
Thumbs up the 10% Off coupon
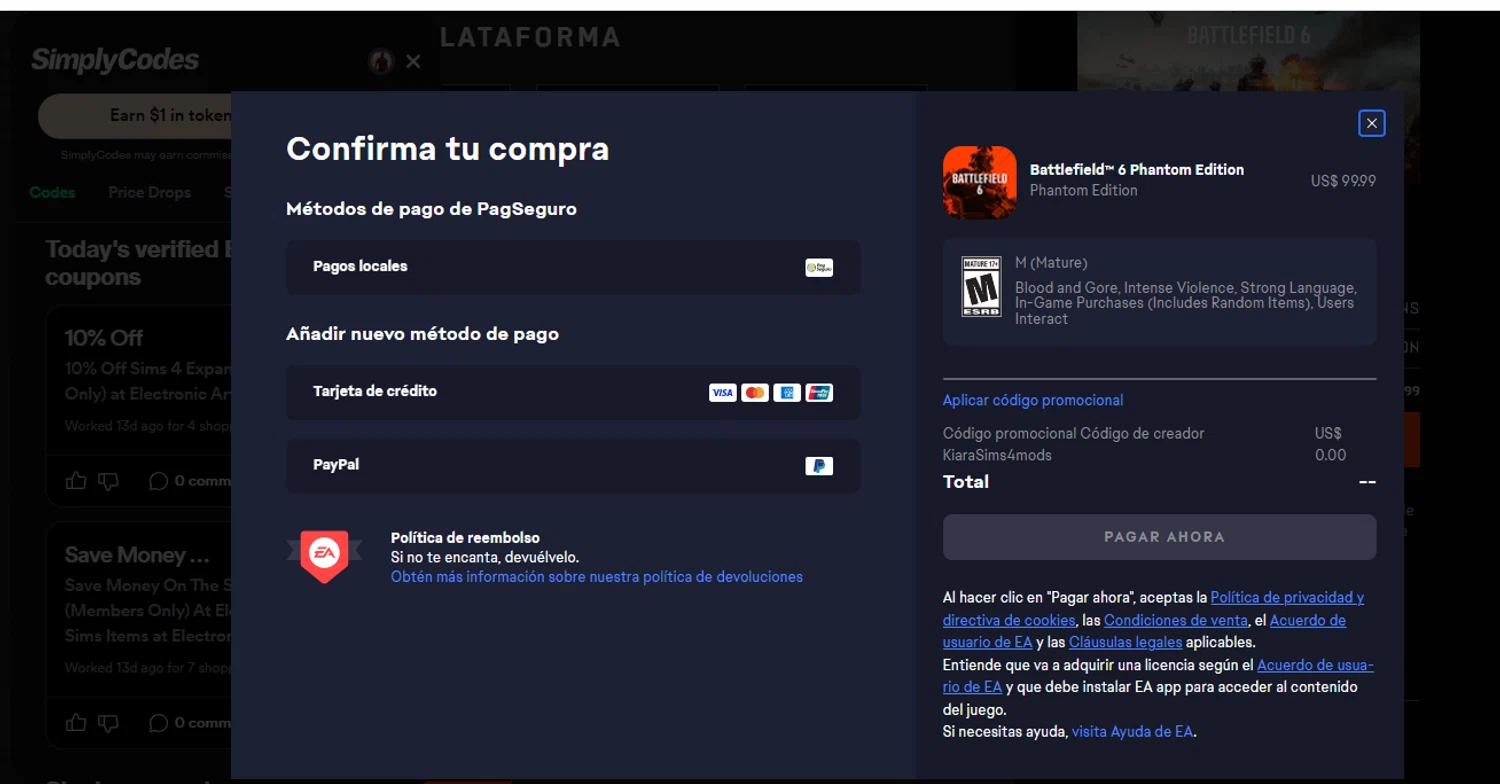pyautogui.click(x=76, y=481)
